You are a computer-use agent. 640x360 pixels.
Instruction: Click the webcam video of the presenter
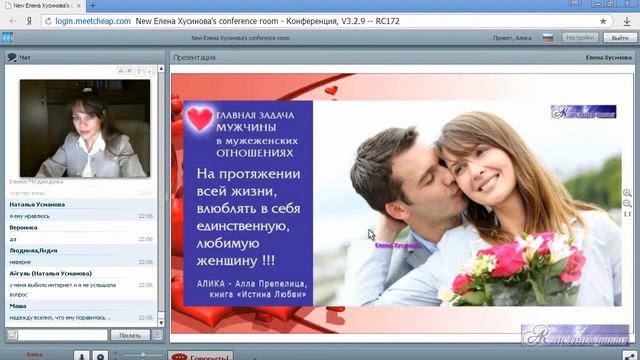click(x=85, y=128)
